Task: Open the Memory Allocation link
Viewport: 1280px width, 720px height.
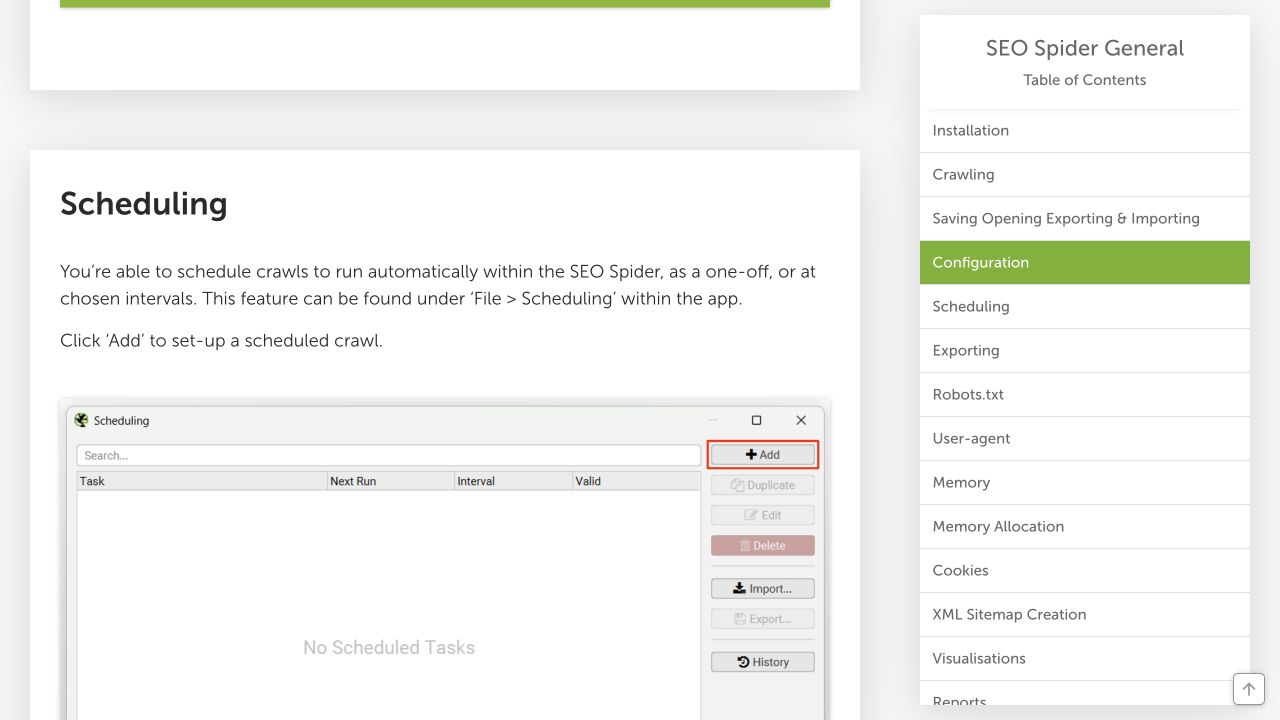Action: click(1085, 527)
